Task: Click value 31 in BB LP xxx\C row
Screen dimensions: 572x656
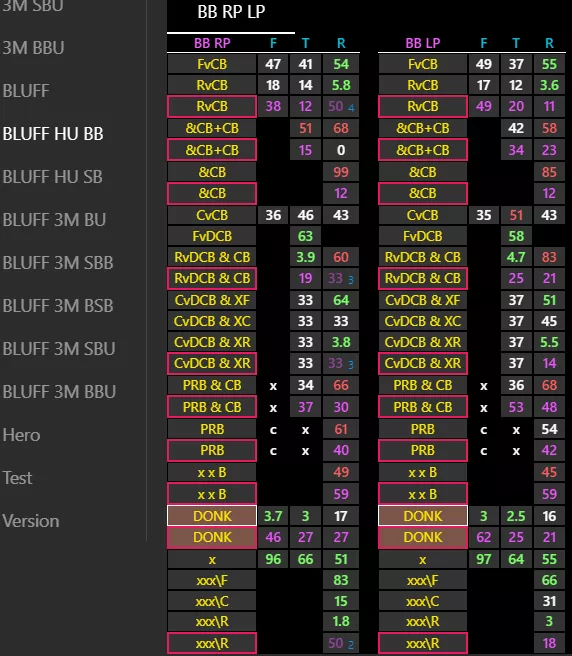Action: (549, 601)
